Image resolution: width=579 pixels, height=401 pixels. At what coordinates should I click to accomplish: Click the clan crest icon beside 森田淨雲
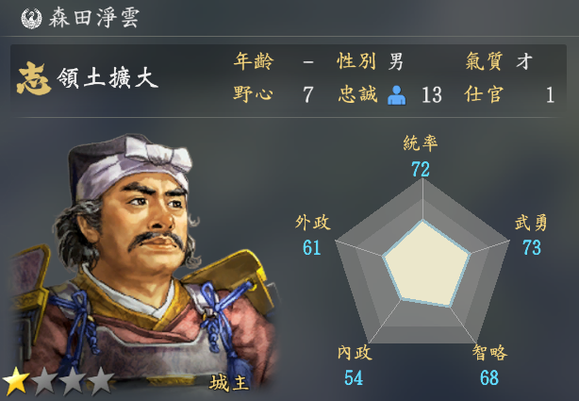point(31,18)
